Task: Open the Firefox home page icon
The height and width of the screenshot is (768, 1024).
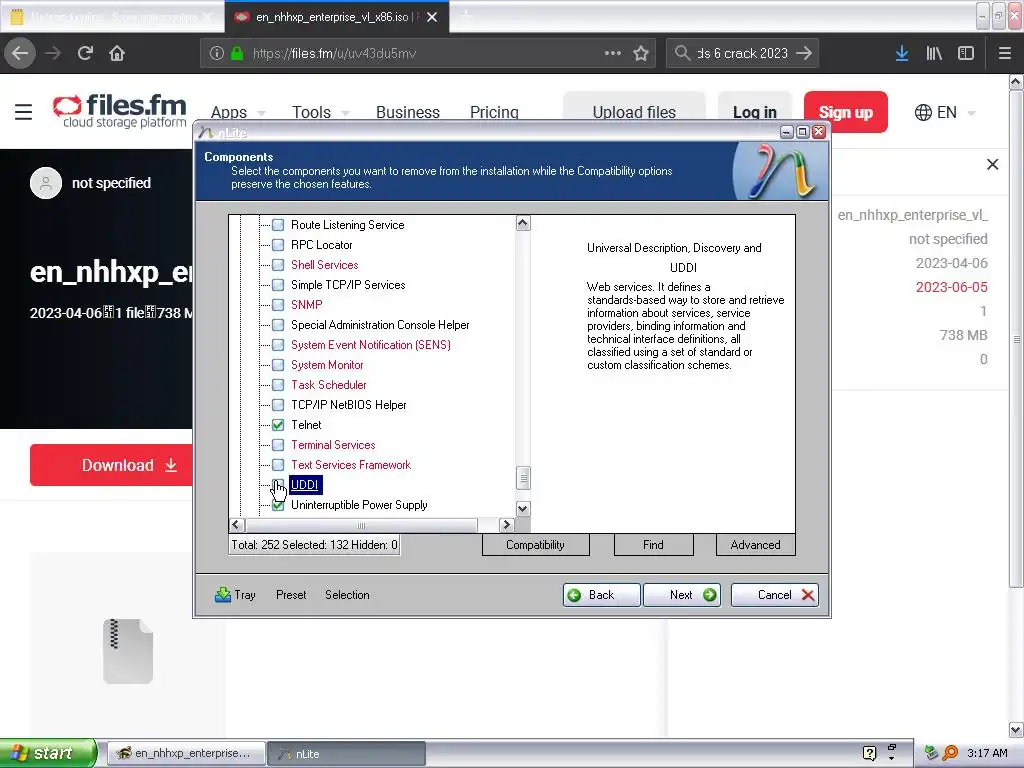Action: pos(117,53)
